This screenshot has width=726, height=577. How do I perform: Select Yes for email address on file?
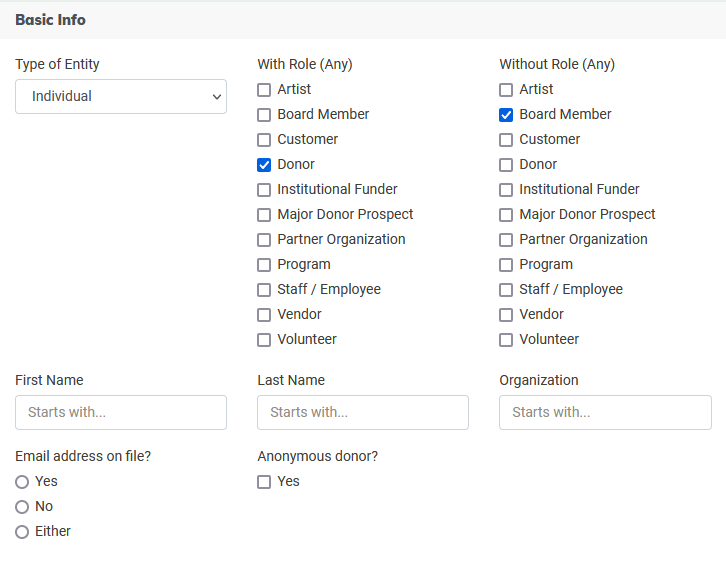22,482
